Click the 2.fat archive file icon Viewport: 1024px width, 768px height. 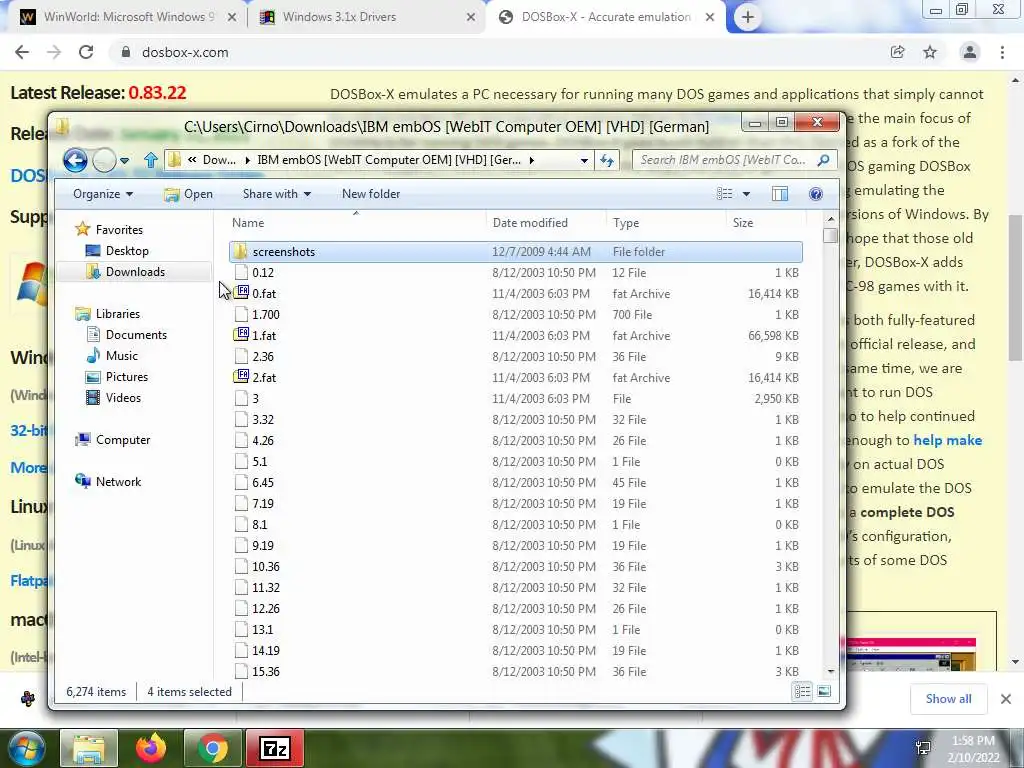(x=242, y=377)
